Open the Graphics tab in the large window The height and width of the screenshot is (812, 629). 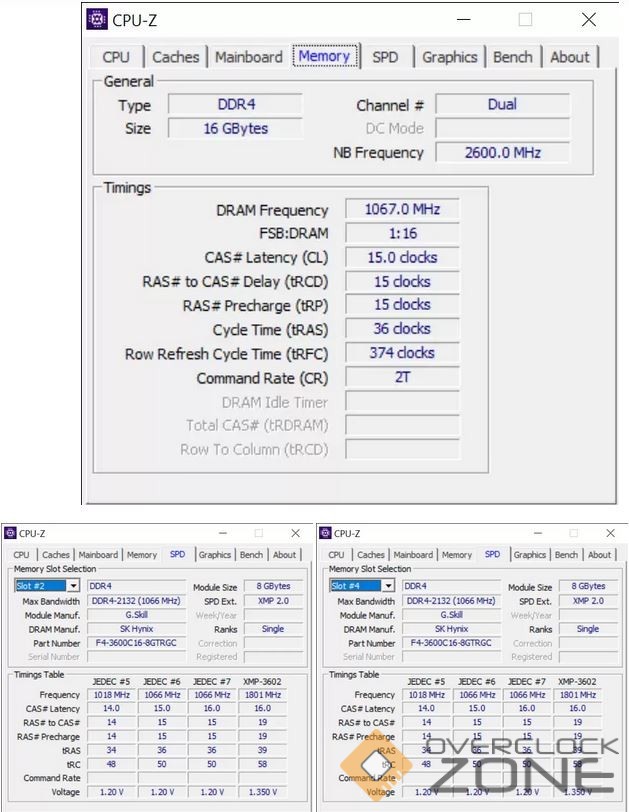click(450, 57)
